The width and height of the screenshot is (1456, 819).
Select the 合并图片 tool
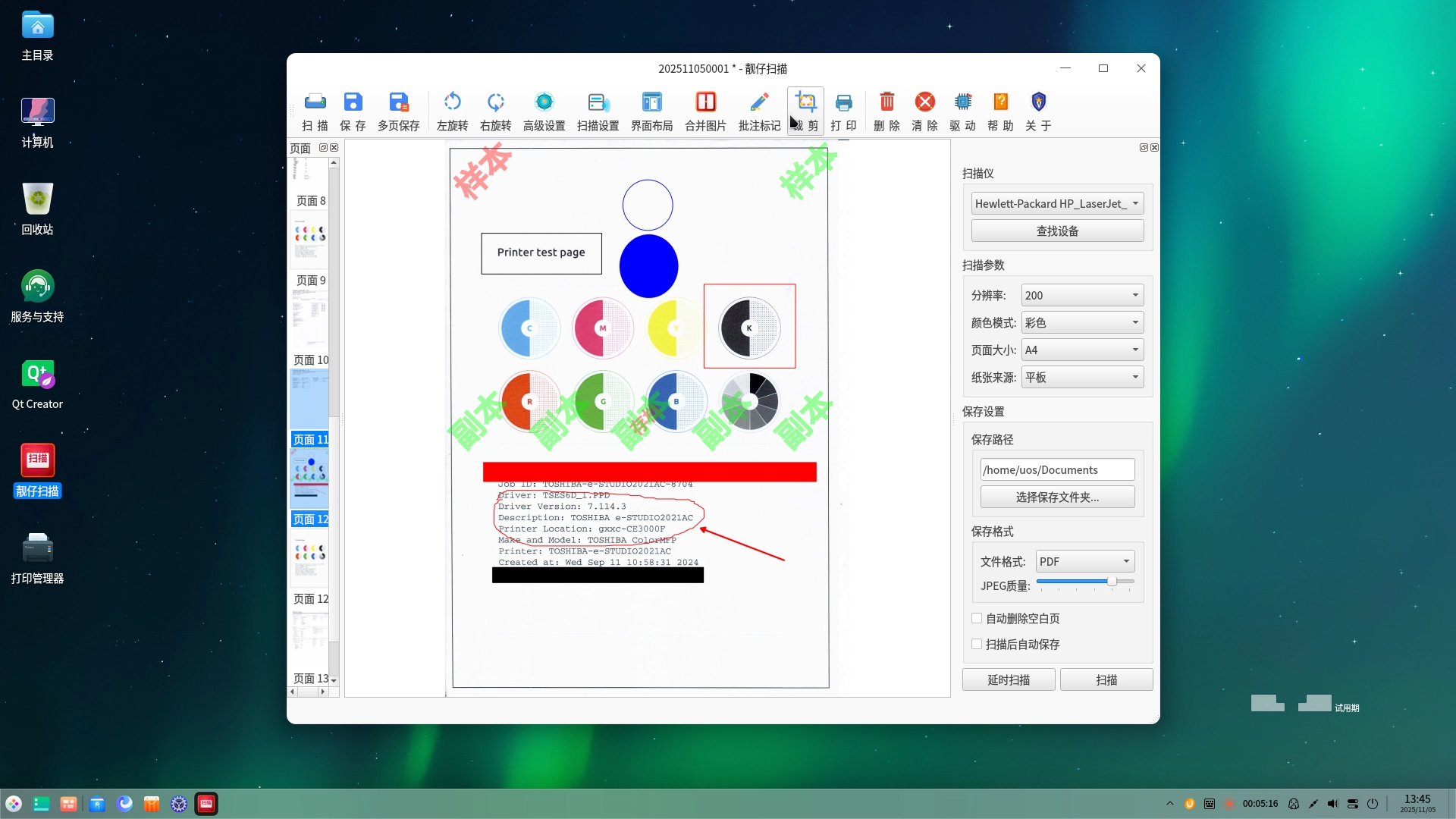(706, 111)
